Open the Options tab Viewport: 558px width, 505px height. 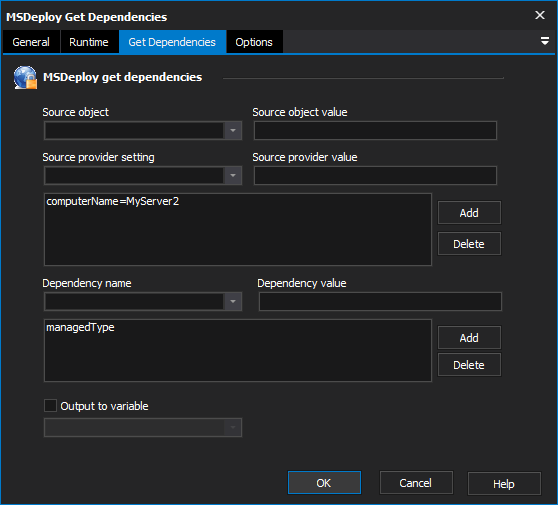point(254,42)
